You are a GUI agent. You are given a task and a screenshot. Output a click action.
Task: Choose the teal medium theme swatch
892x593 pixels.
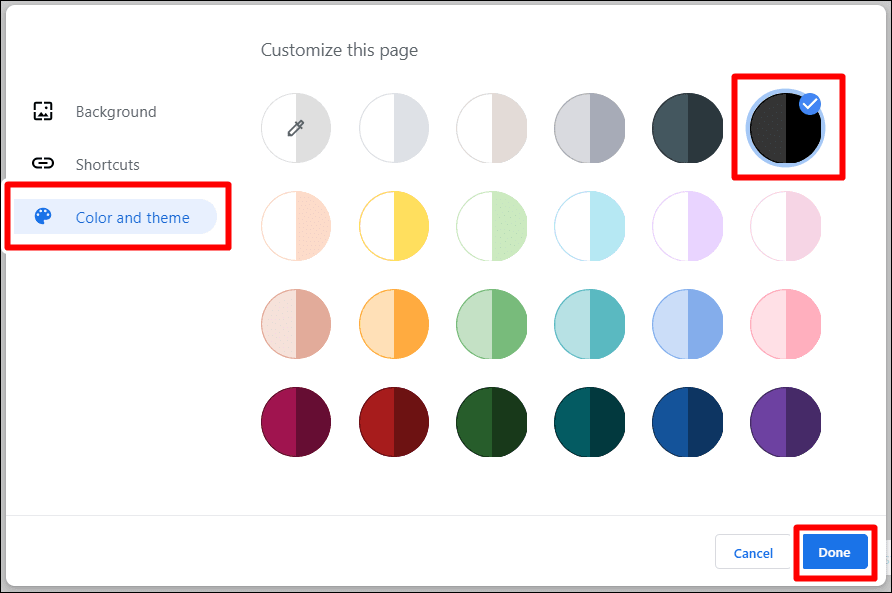tap(589, 324)
